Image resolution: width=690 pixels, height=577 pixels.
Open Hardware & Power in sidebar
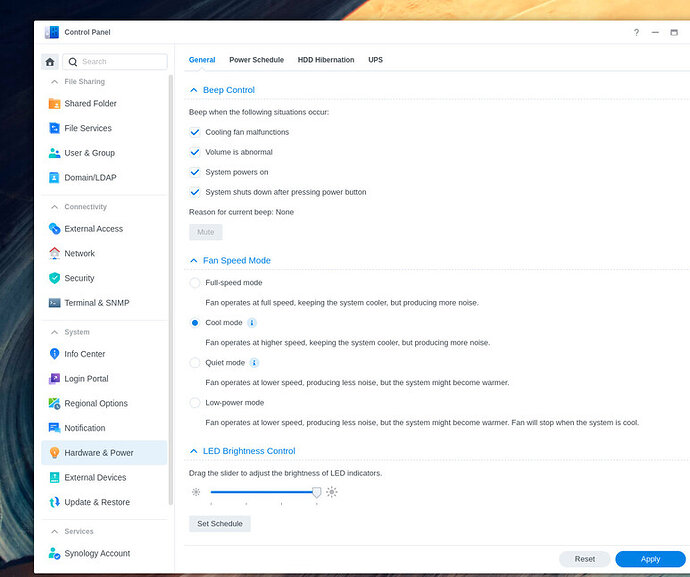[104, 452]
